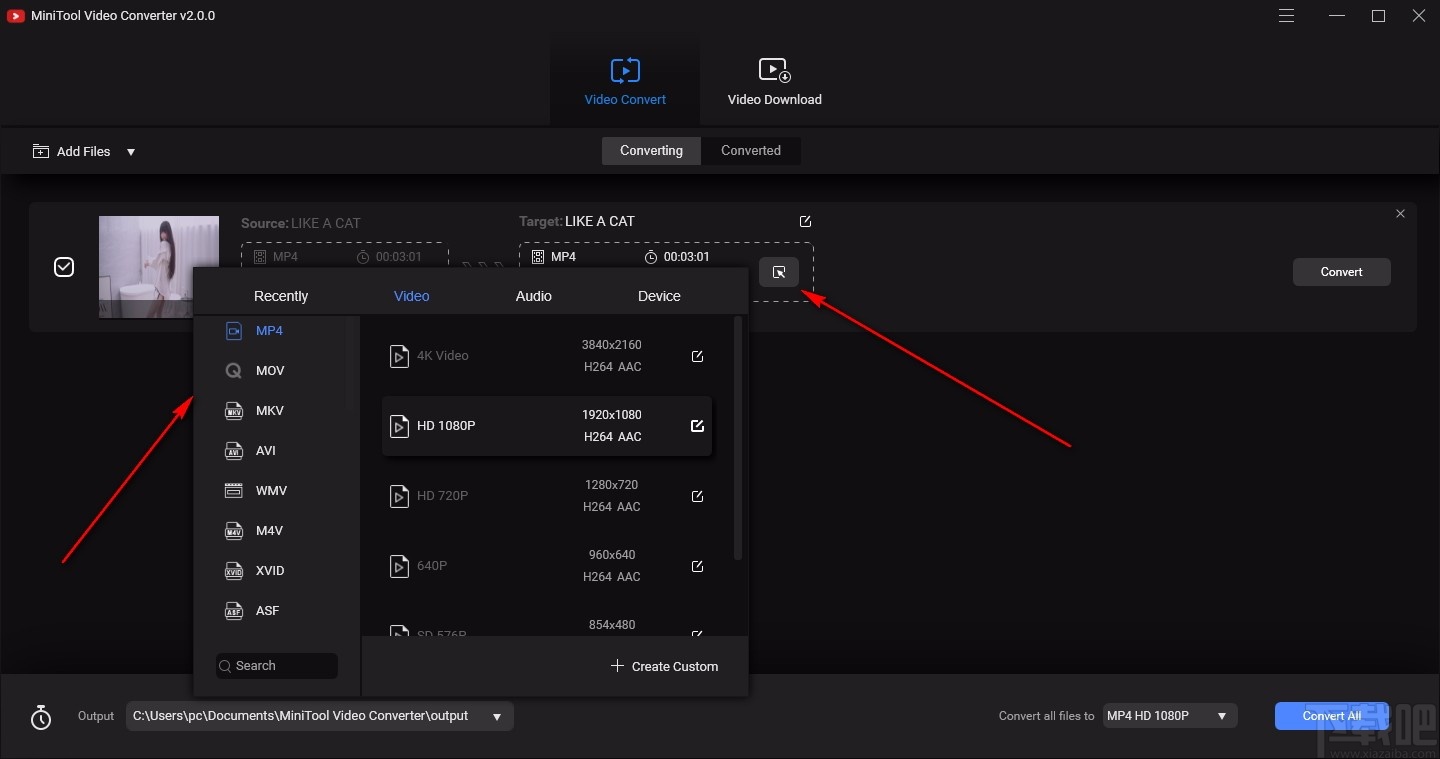This screenshot has height=759, width=1440.
Task: Show the Converted list tab
Action: (751, 150)
